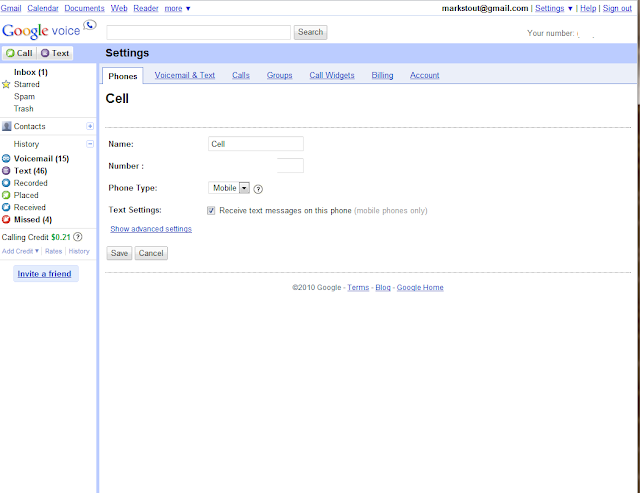640x493 pixels.
Task: Open the Phone Type Mobile dropdown
Action: coord(229,188)
